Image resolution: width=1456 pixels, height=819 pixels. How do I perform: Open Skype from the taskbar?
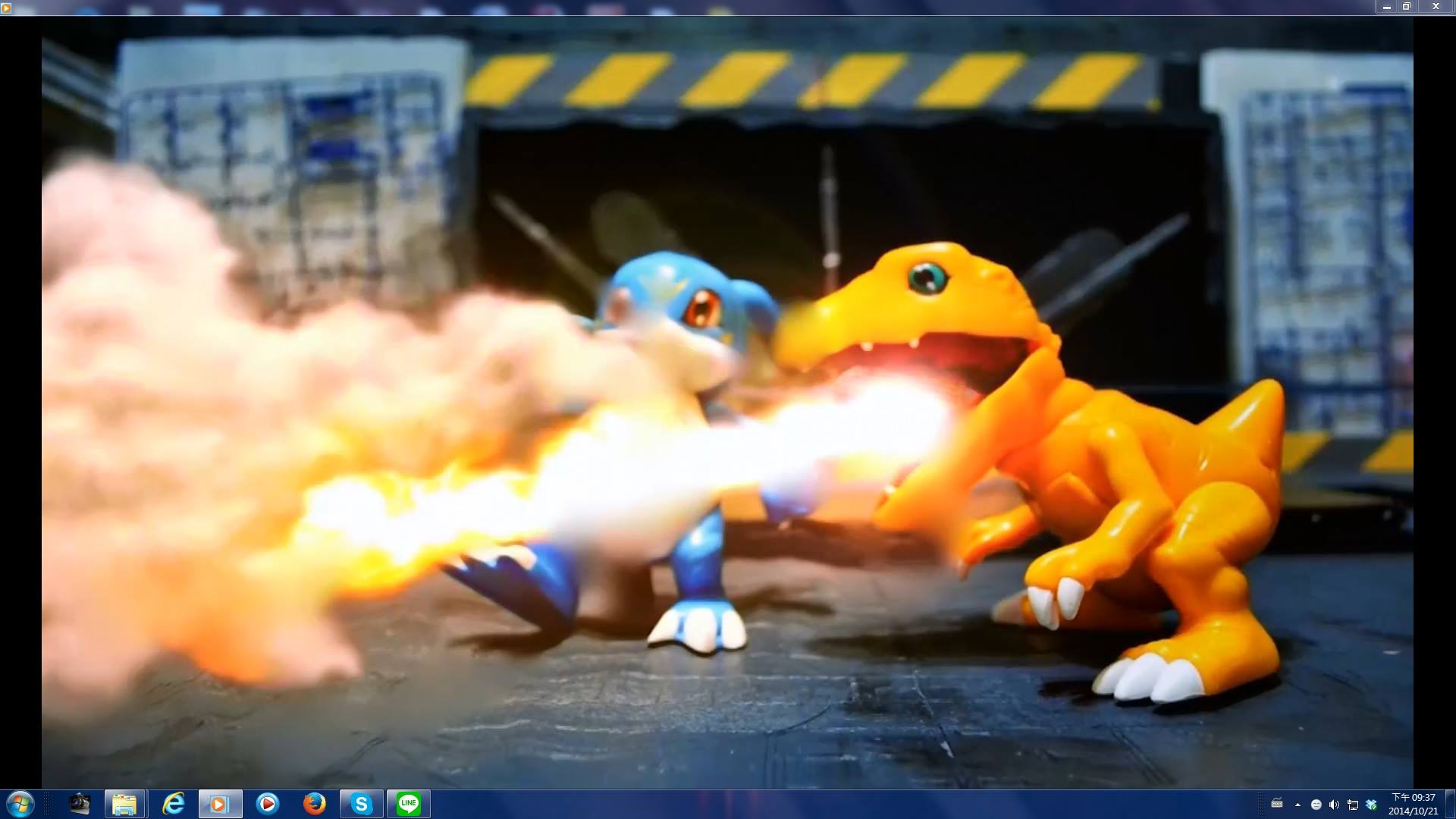[x=361, y=804]
